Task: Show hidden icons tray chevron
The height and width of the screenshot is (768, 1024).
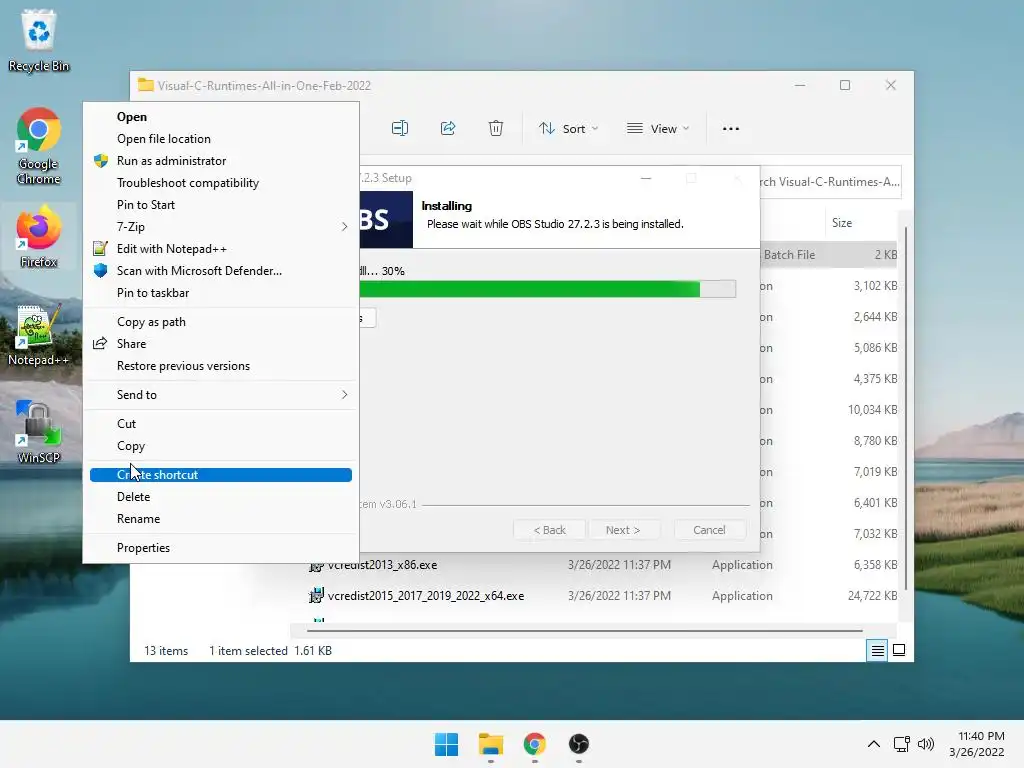Action: 874,744
